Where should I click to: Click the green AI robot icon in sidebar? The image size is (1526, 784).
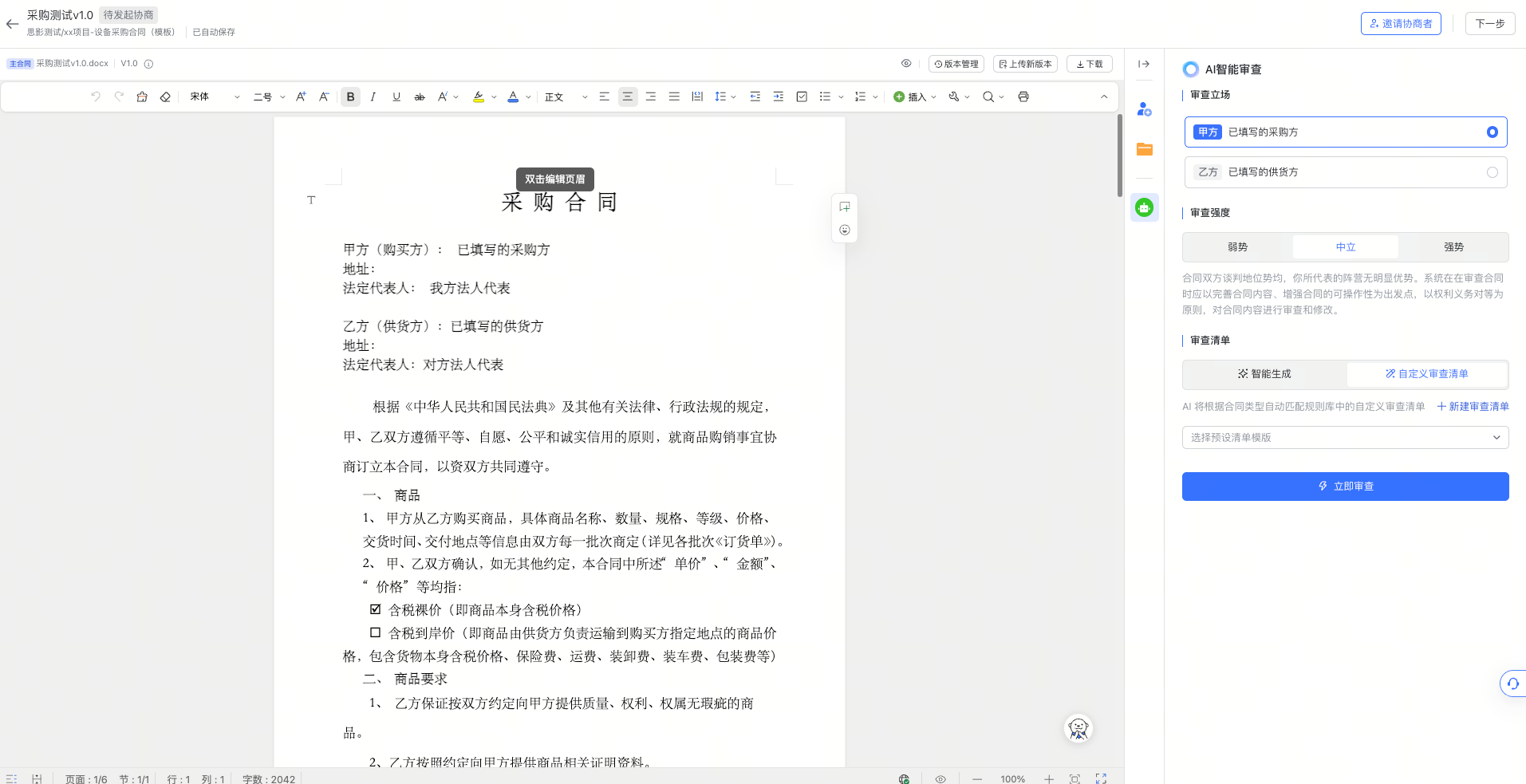coord(1144,207)
